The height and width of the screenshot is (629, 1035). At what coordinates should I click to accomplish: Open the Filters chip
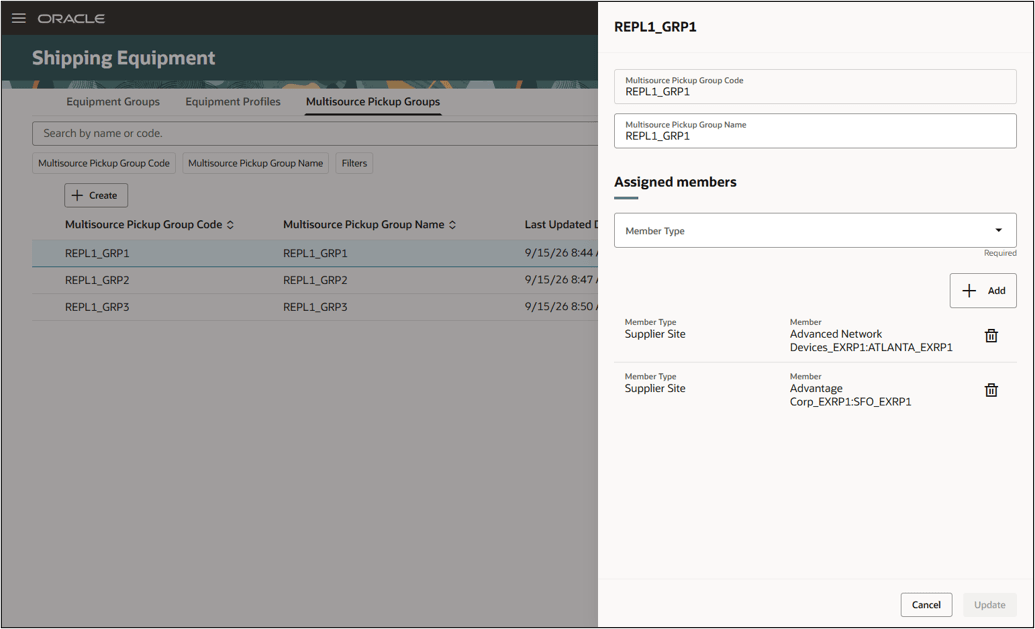point(354,163)
